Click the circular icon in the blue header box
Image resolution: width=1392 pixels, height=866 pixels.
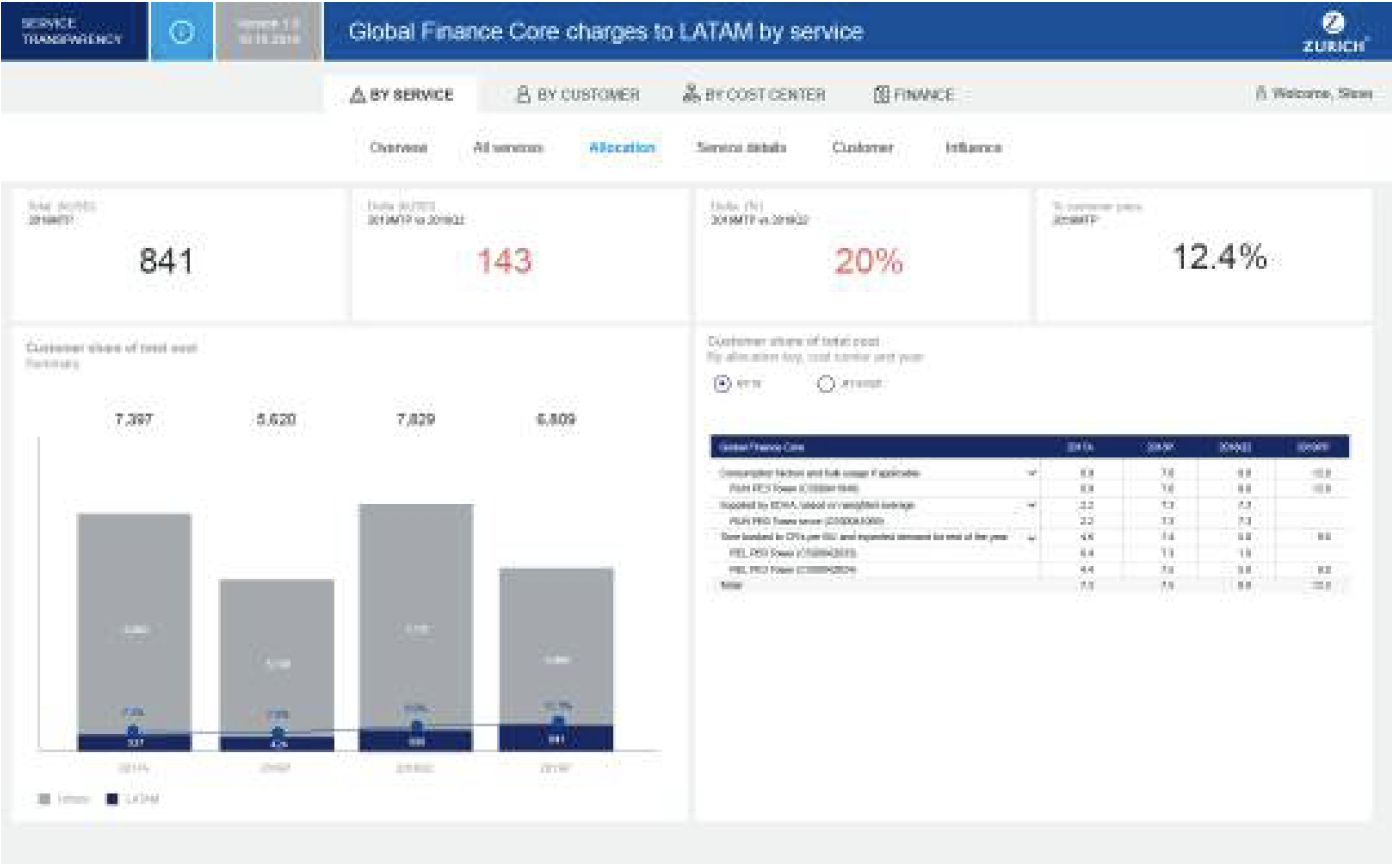pos(181,32)
